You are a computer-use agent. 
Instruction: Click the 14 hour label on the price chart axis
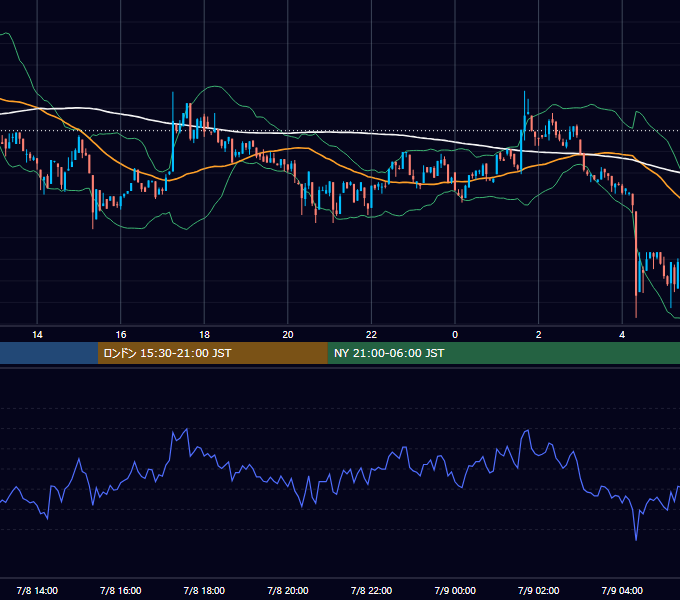[37, 335]
